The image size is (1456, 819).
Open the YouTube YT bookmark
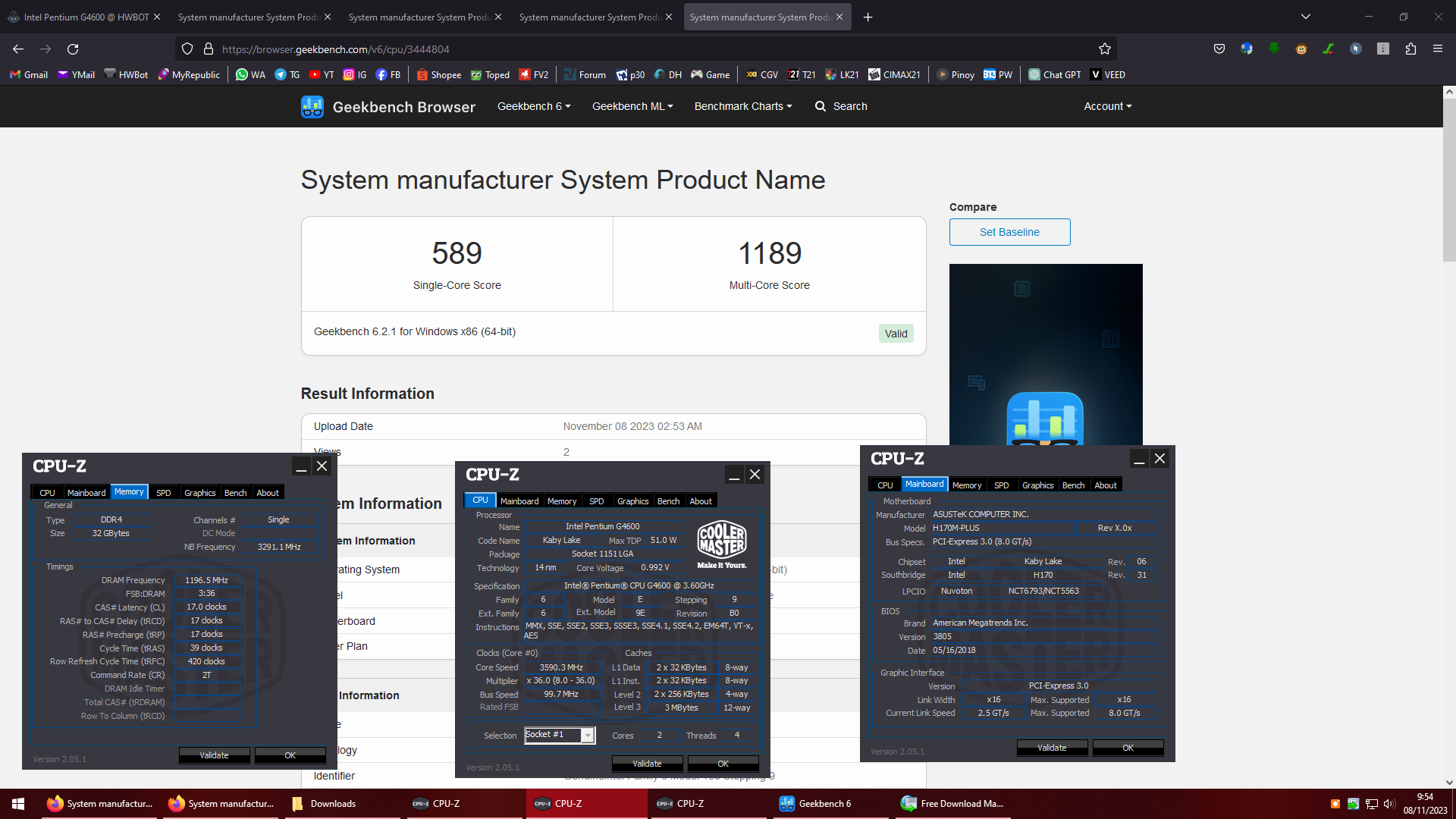[x=322, y=74]
